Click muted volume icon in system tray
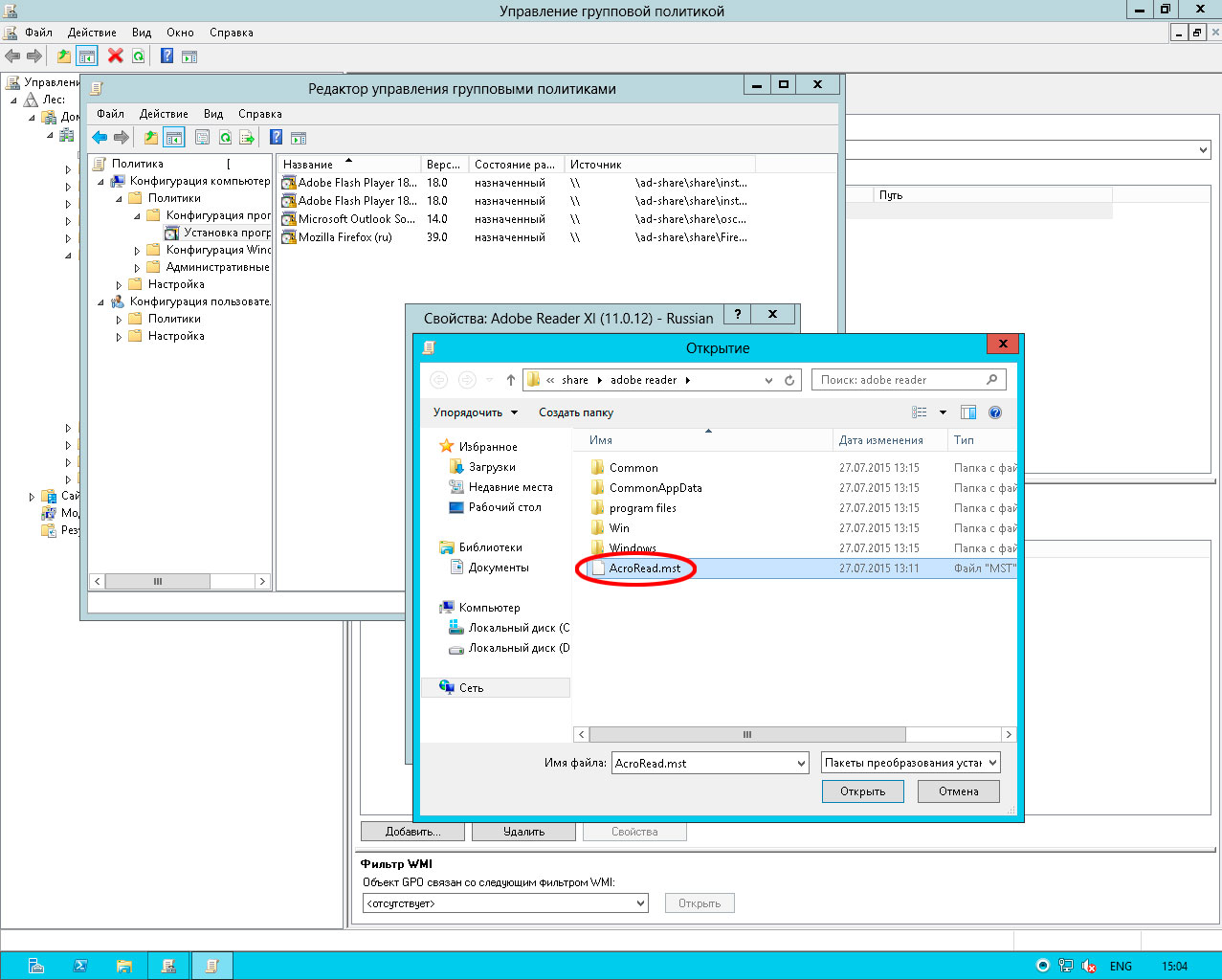This screenshot has width=1222, height=980. (1088, 967)
